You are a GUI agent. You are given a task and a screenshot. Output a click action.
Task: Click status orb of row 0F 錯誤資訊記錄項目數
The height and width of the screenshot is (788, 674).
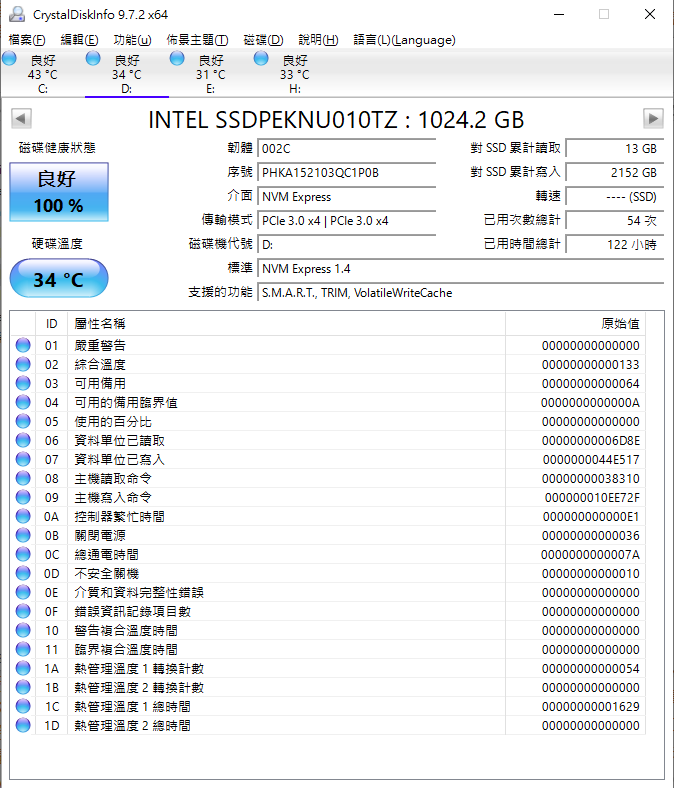23,611
